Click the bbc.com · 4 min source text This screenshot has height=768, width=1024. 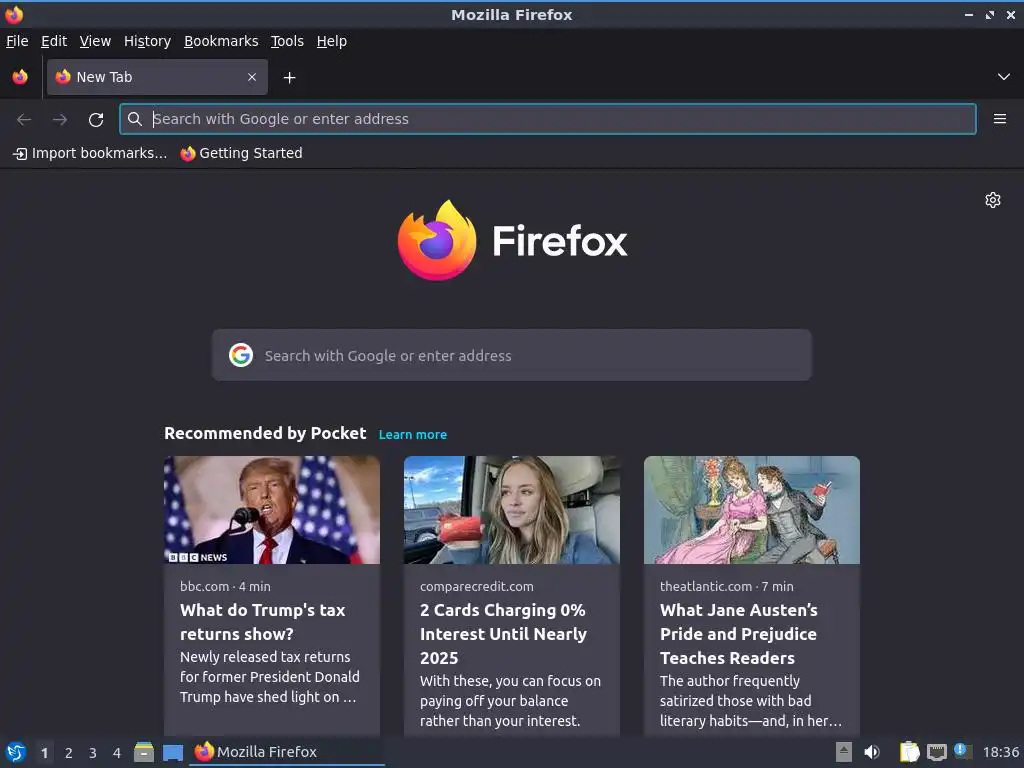pyautogui.click(x=225, y=586)
